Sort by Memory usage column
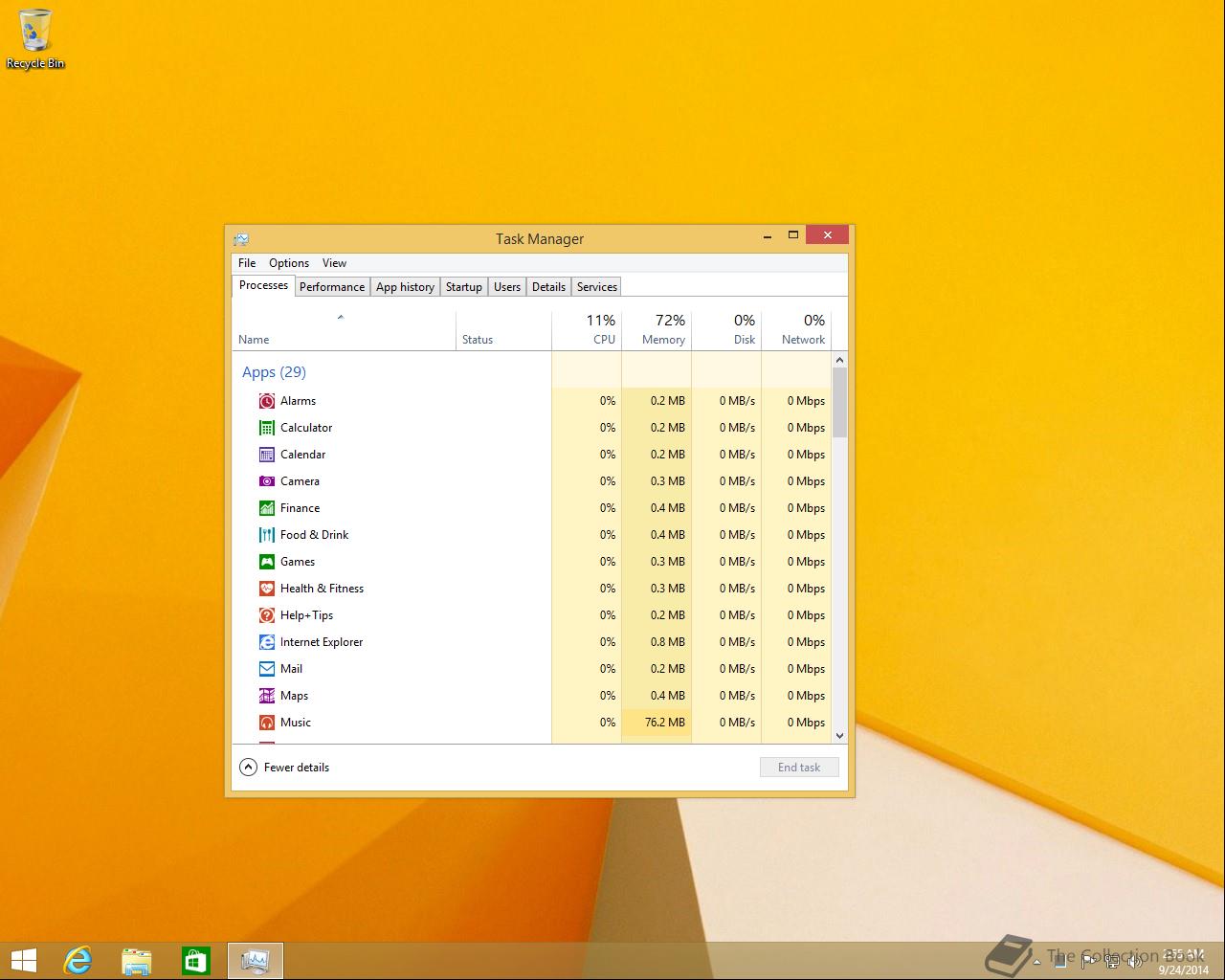Viewport: 1225px width, 980px height. click(x=657, y=330)
